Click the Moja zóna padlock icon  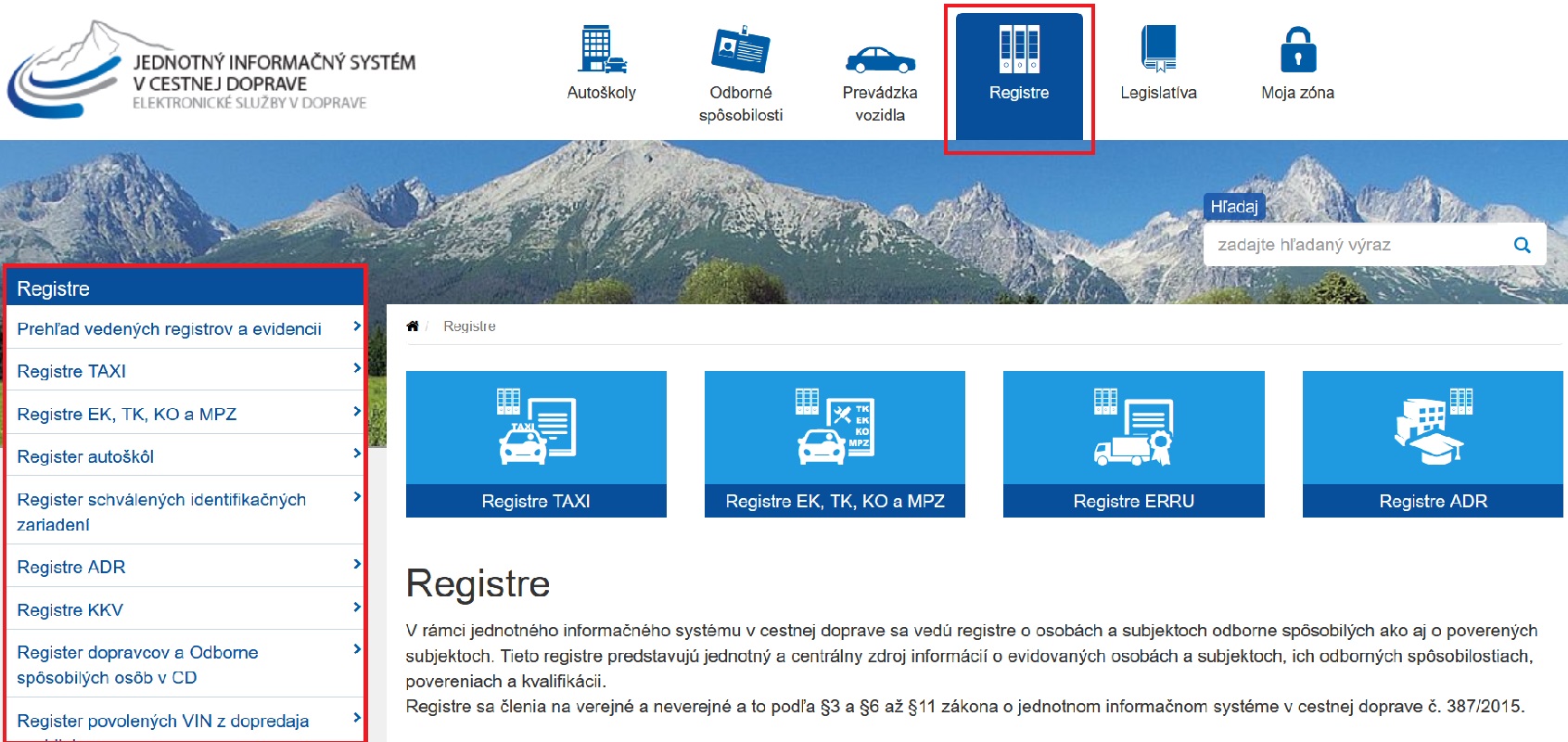pos(1297,50)
